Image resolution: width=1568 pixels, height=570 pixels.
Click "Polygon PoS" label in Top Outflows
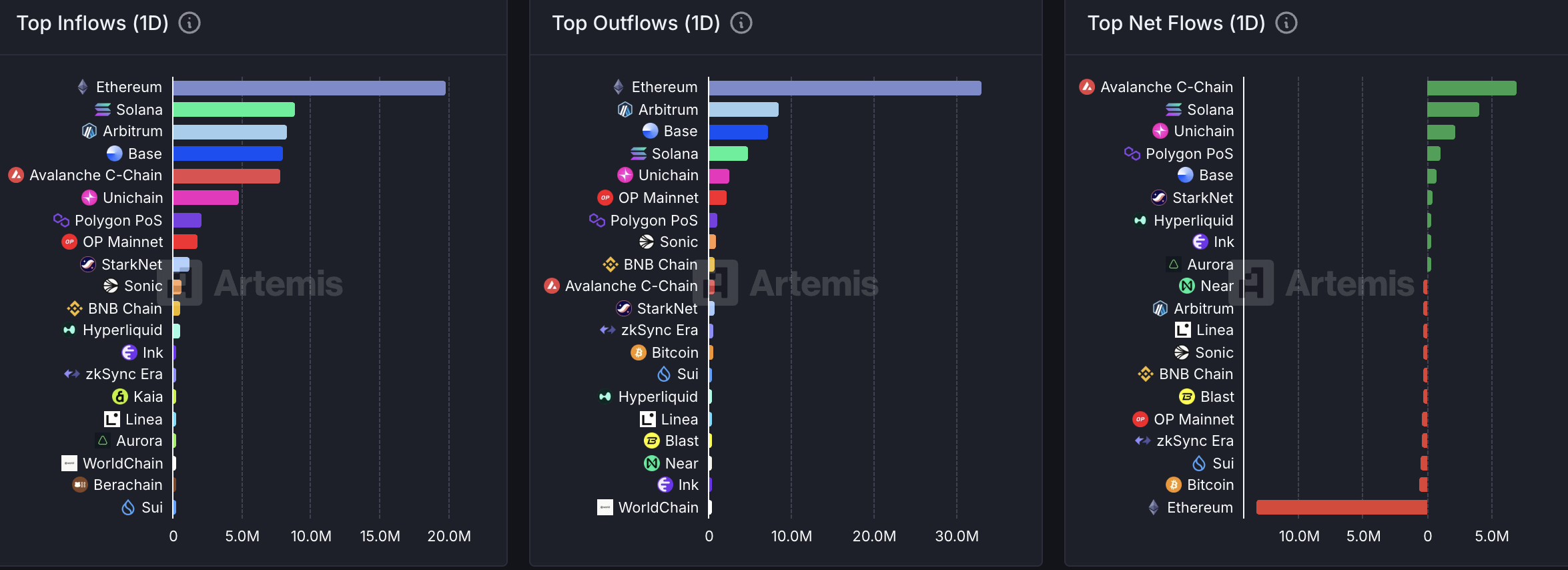click(655, 220)
